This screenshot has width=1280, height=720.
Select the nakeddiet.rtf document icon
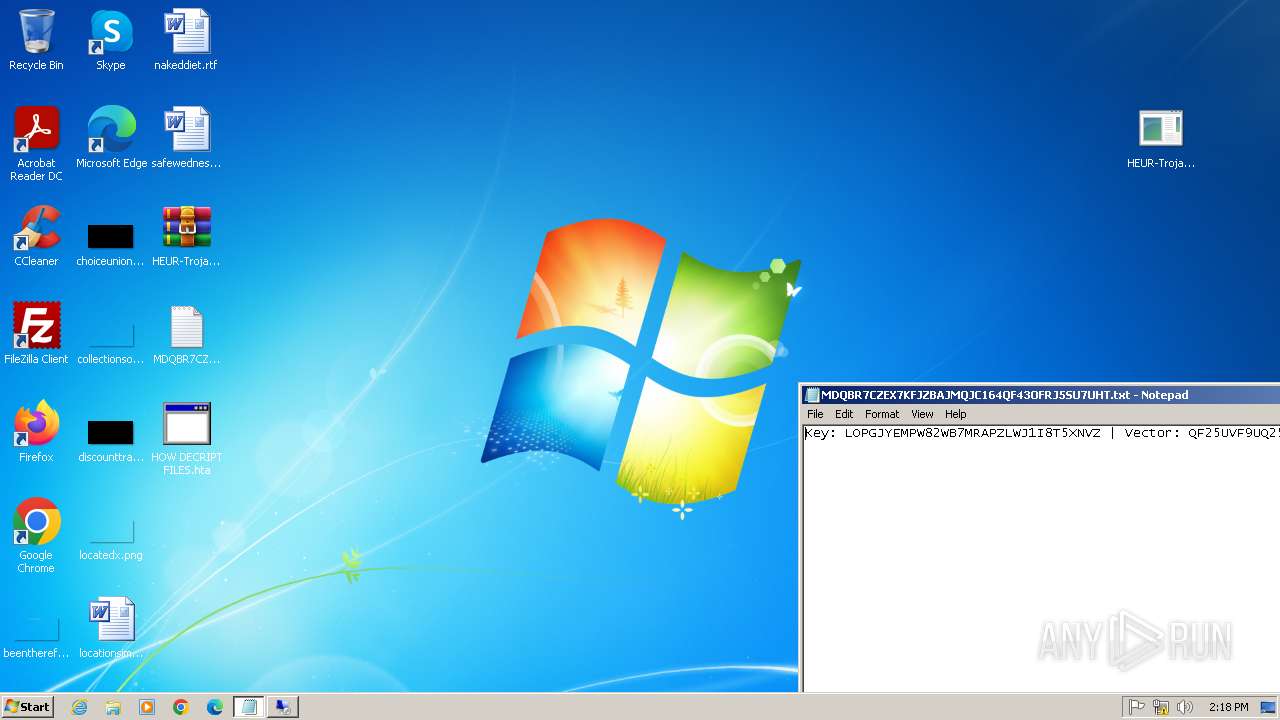[186, 40]
